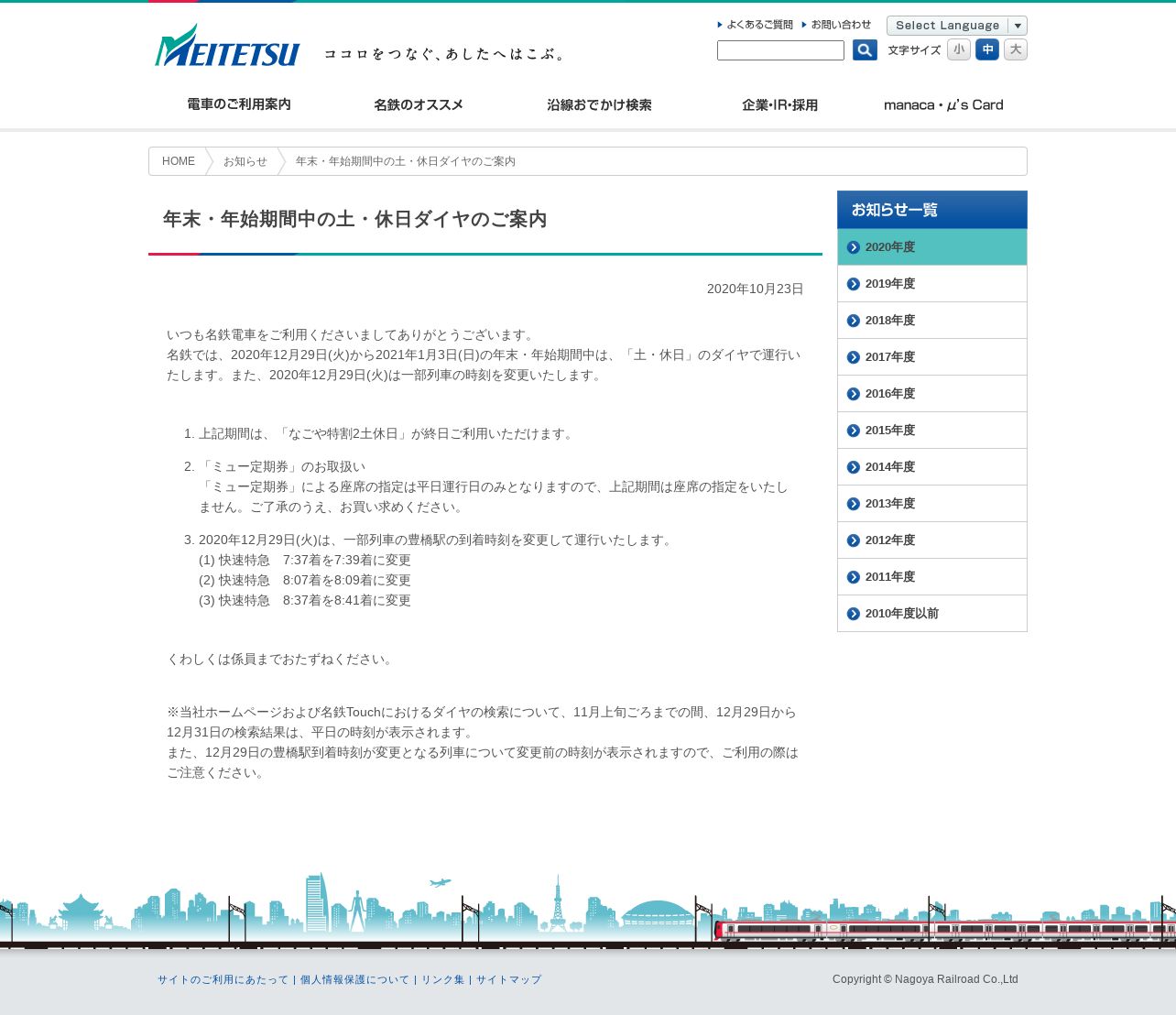
Task: Open the 個人情報保護について footer link
Action: point(354,979)
